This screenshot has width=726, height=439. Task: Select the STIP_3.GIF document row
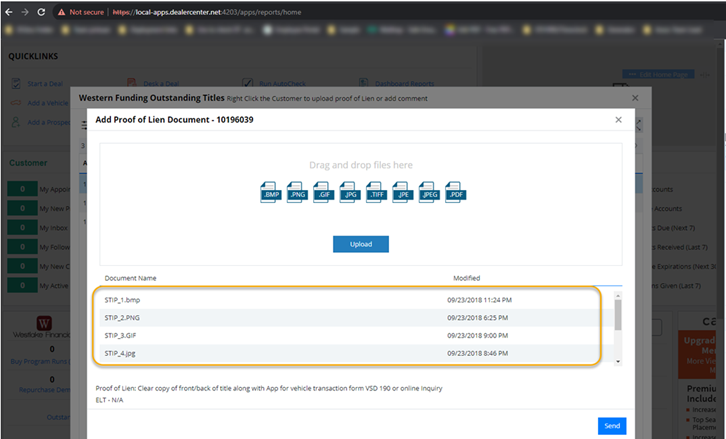pos(357,335)
